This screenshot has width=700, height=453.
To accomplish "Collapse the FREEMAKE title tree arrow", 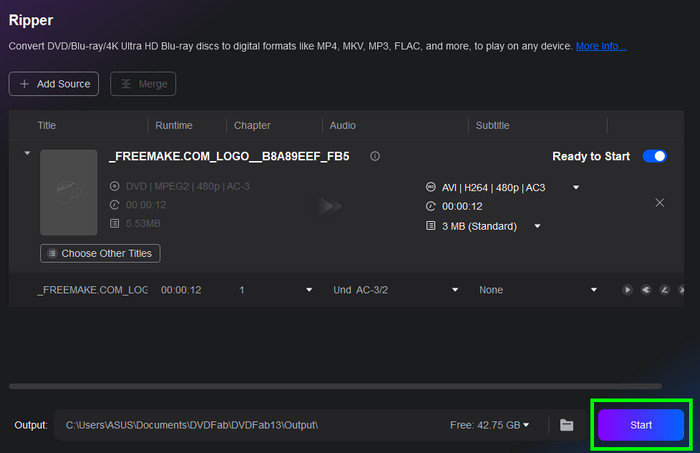I will point(27,153).
